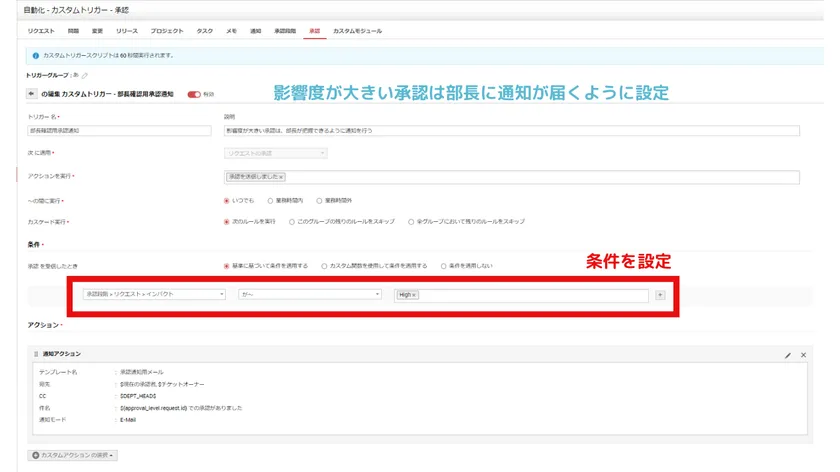The image size is (840, 472).
Task: Remove the 通知アクション with the X icon
Action: [x=803, y=354]
